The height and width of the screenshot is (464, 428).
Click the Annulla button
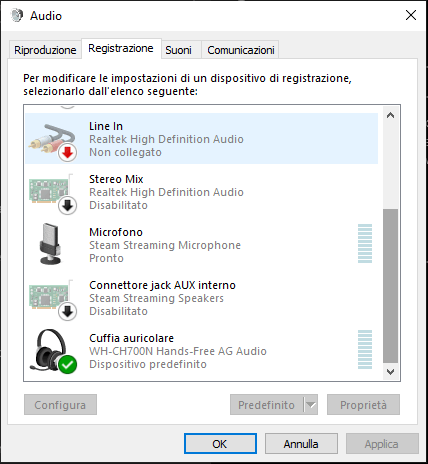click(301, 444)
